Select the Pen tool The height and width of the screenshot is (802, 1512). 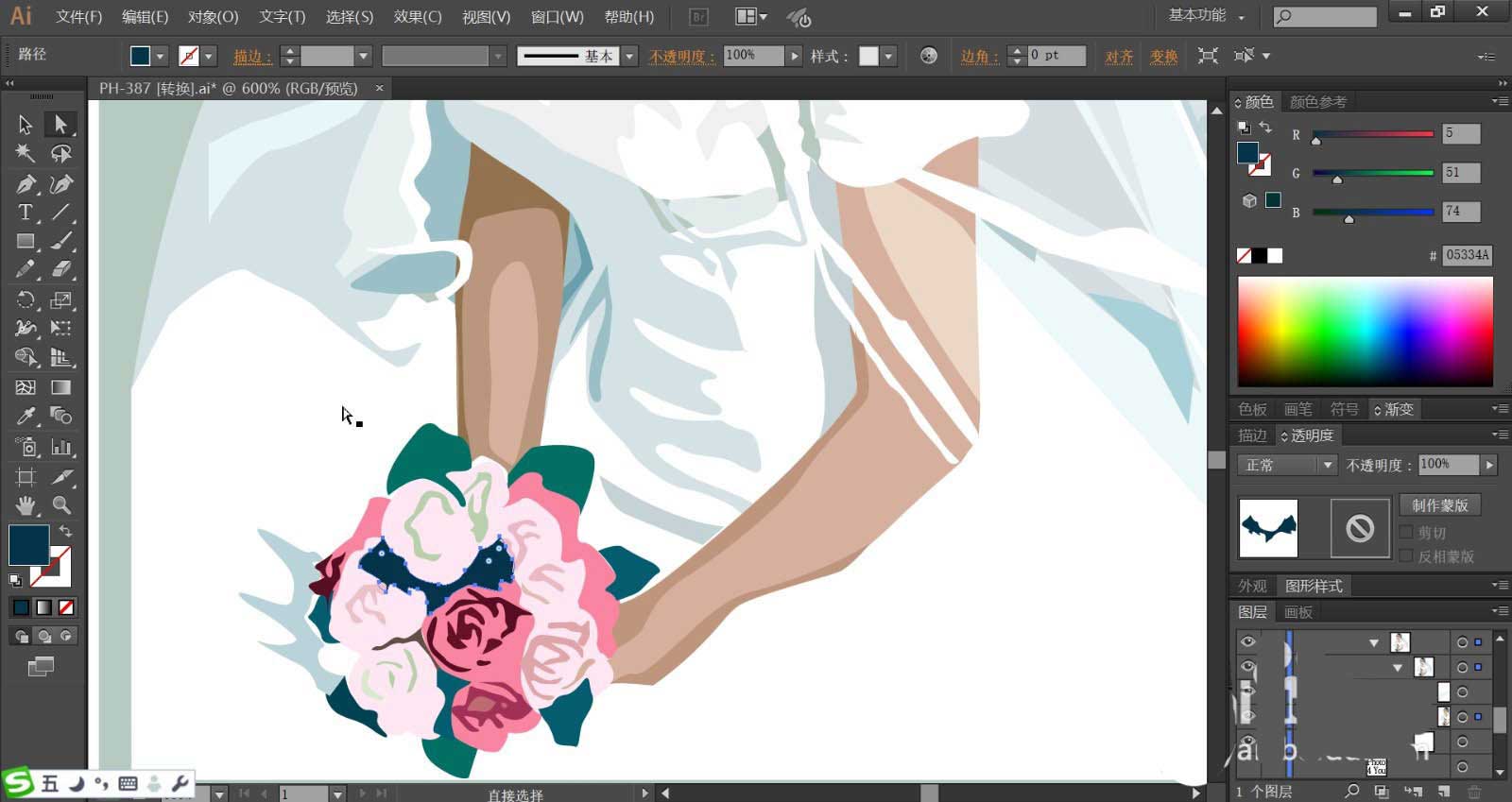pyautogui.click(x=26, y=183)
